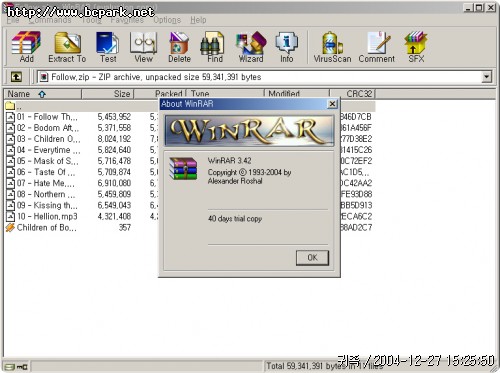Click the VirusScan toolbar icon
Screen dimensions: 500x373
[332, 43]
